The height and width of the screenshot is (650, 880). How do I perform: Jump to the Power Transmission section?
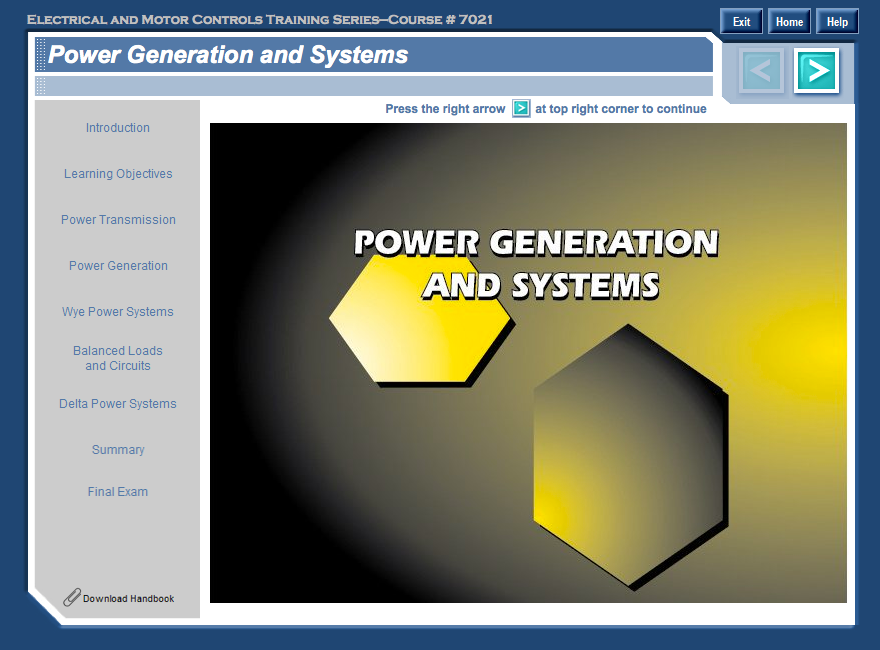coord(118,220)
